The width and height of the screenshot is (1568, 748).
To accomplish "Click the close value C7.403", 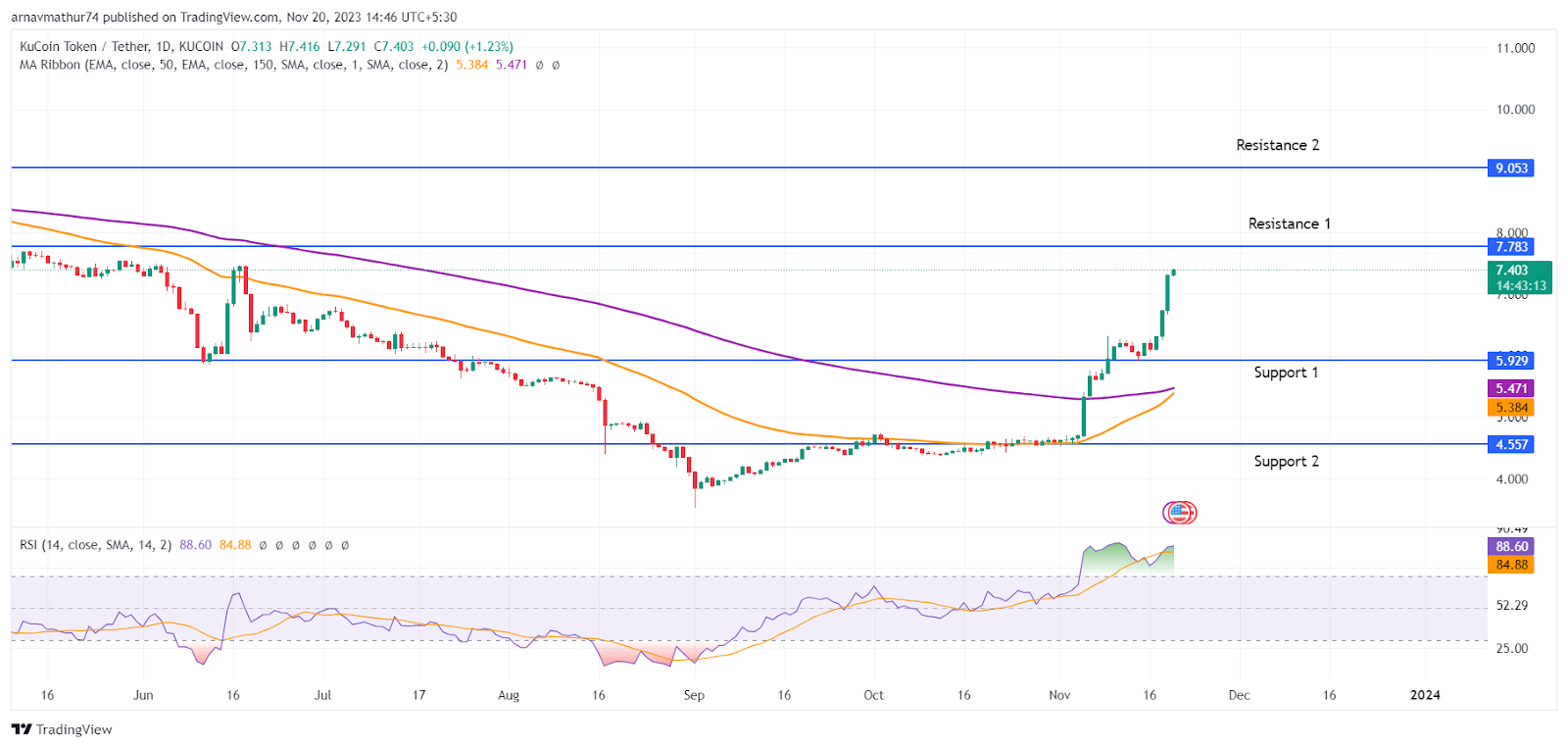I will [x=394, y=46].
